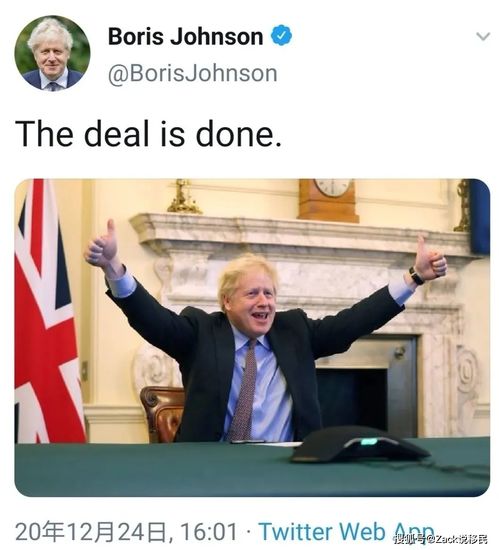Visit the @BorisJohnson handle link
Image resolution: width=499 pixels, height=550 pixels.
pos(193,73)
